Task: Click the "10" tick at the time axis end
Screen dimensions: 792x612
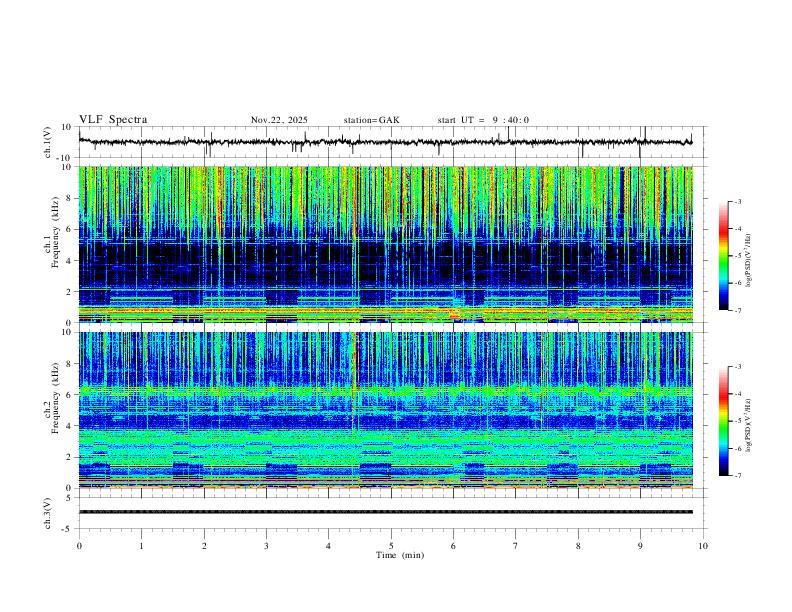Action: click(x=703, y=546)
